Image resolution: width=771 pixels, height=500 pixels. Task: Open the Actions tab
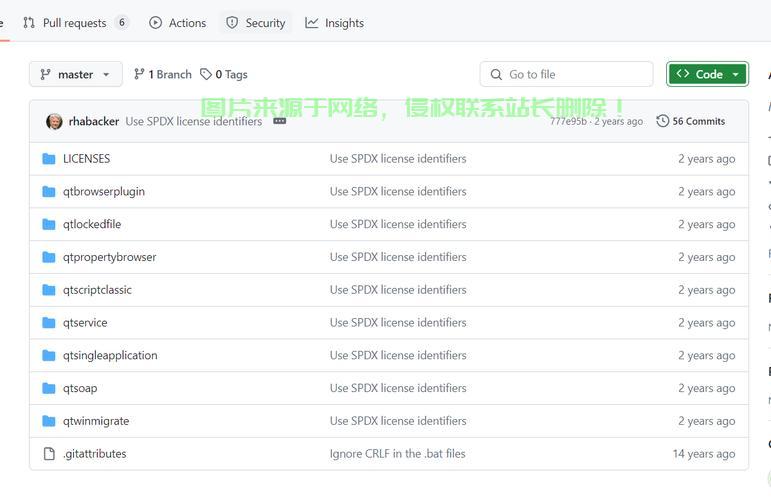tap(178, 23)
